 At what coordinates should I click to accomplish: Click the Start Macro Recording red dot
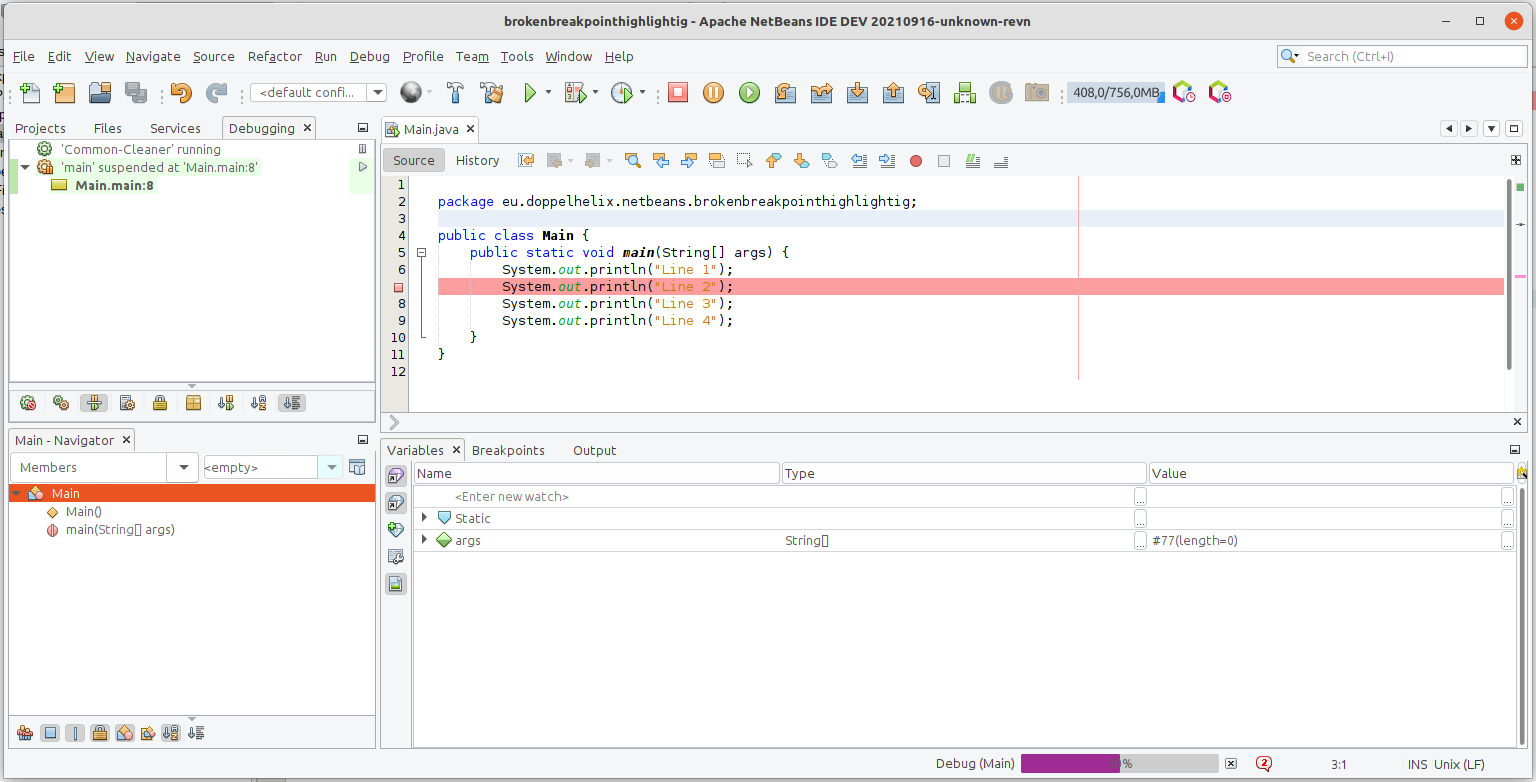point(915,160)
